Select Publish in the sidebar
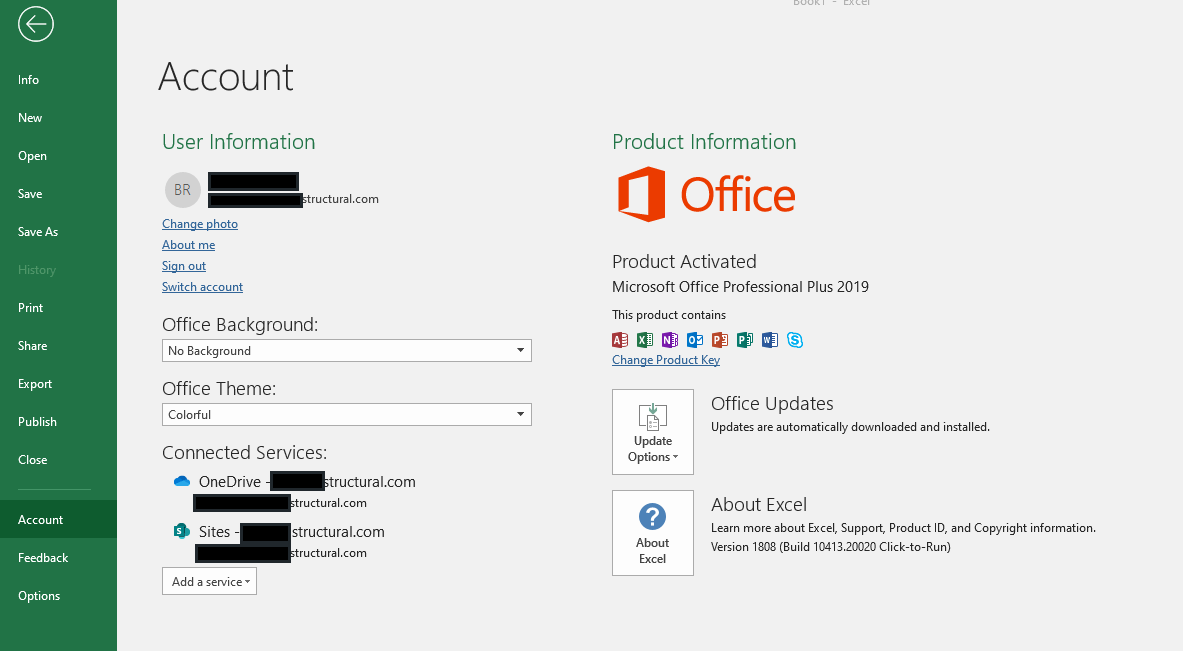 (x=37, y=422)
